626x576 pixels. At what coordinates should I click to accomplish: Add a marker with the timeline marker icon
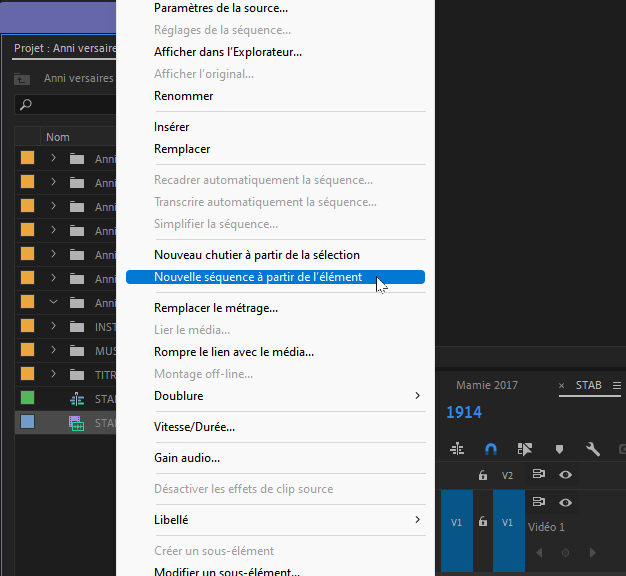pyautogui.click(x=559, y=449)
